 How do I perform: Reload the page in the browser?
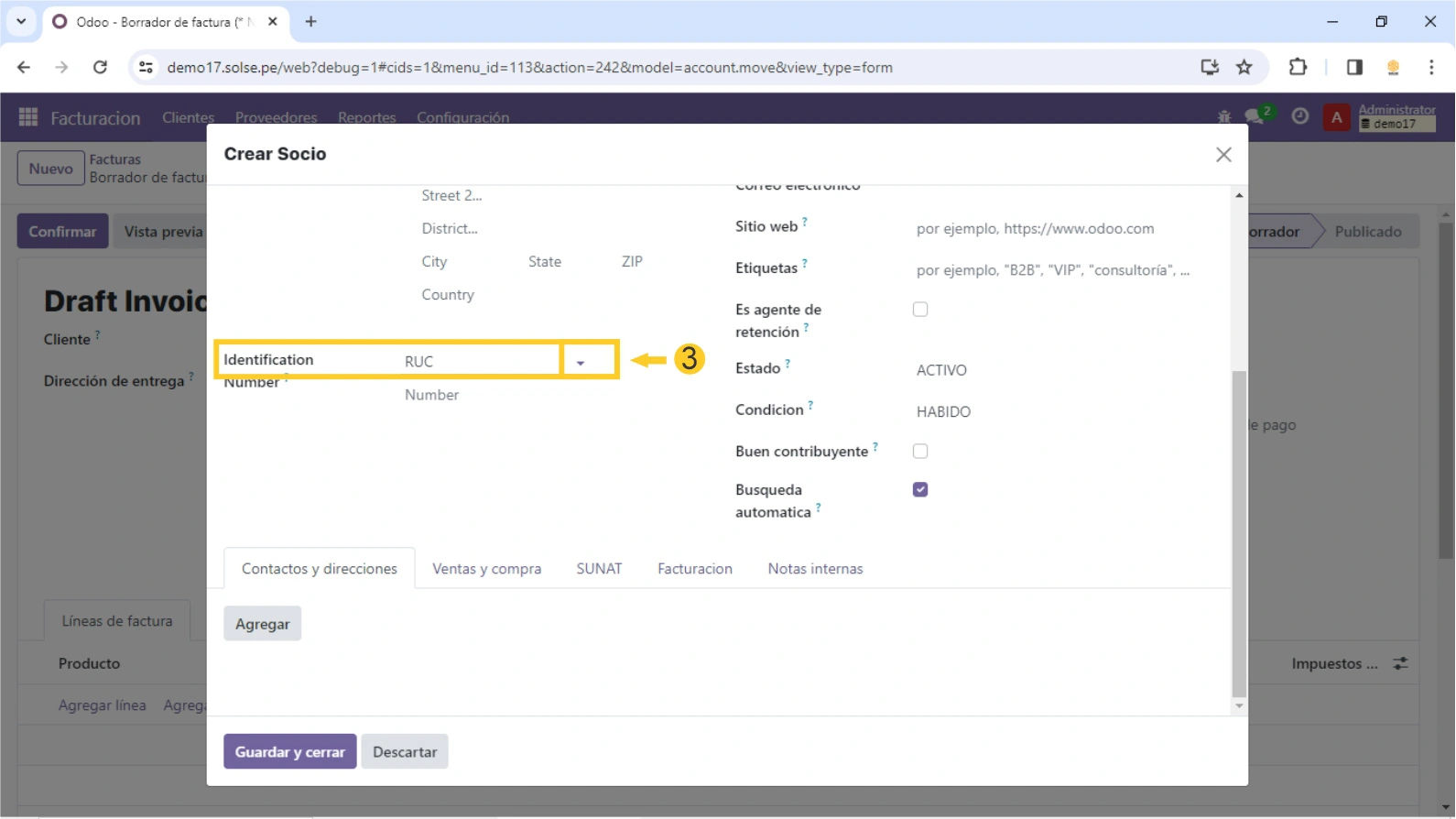100,67
